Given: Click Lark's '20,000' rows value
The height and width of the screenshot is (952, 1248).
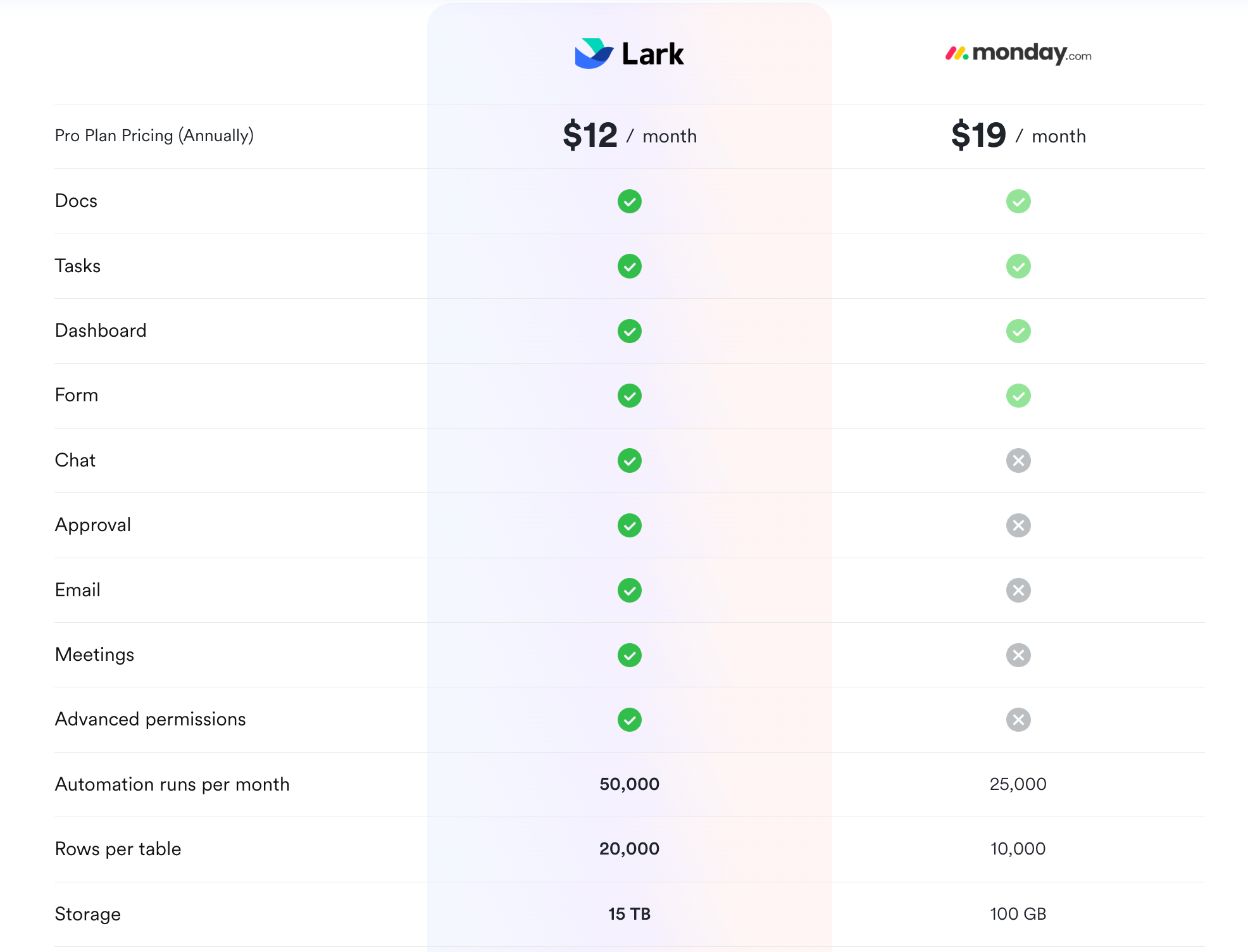Looking at the screenshot, I should [630, 849].
